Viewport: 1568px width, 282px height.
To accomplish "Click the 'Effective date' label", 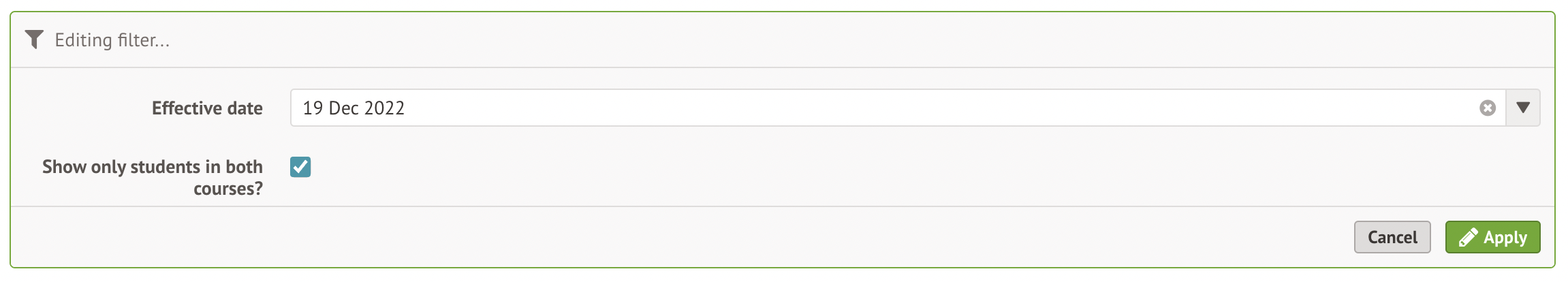I will coord(207,108).
